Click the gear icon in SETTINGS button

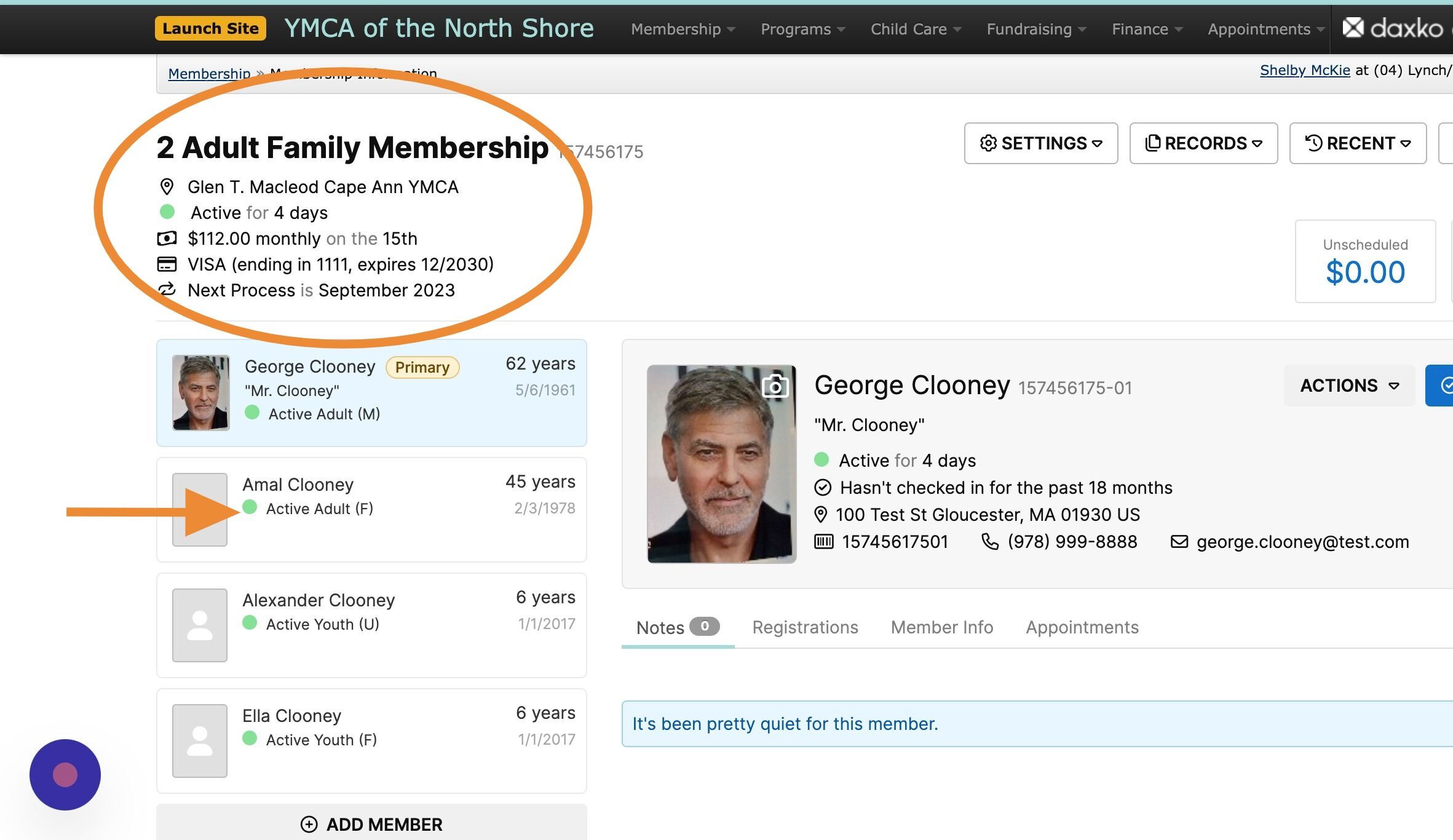coord(988,143)
